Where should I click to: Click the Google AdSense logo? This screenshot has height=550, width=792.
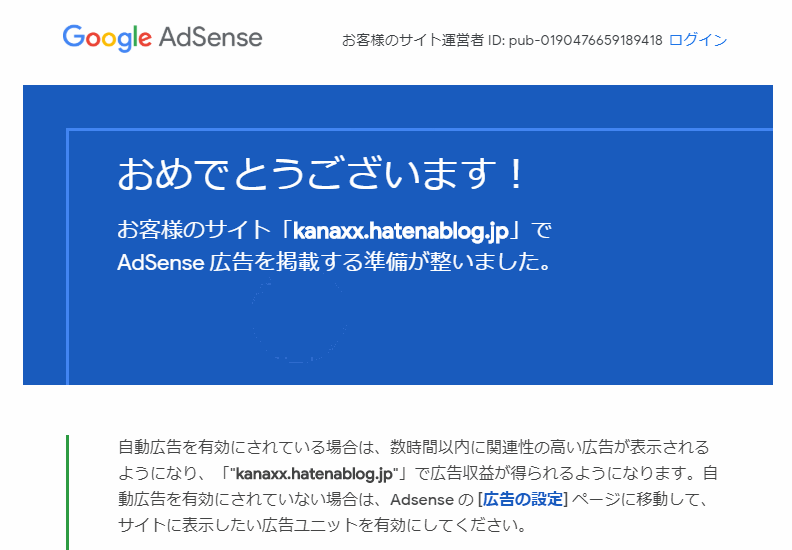pos(162,38)
